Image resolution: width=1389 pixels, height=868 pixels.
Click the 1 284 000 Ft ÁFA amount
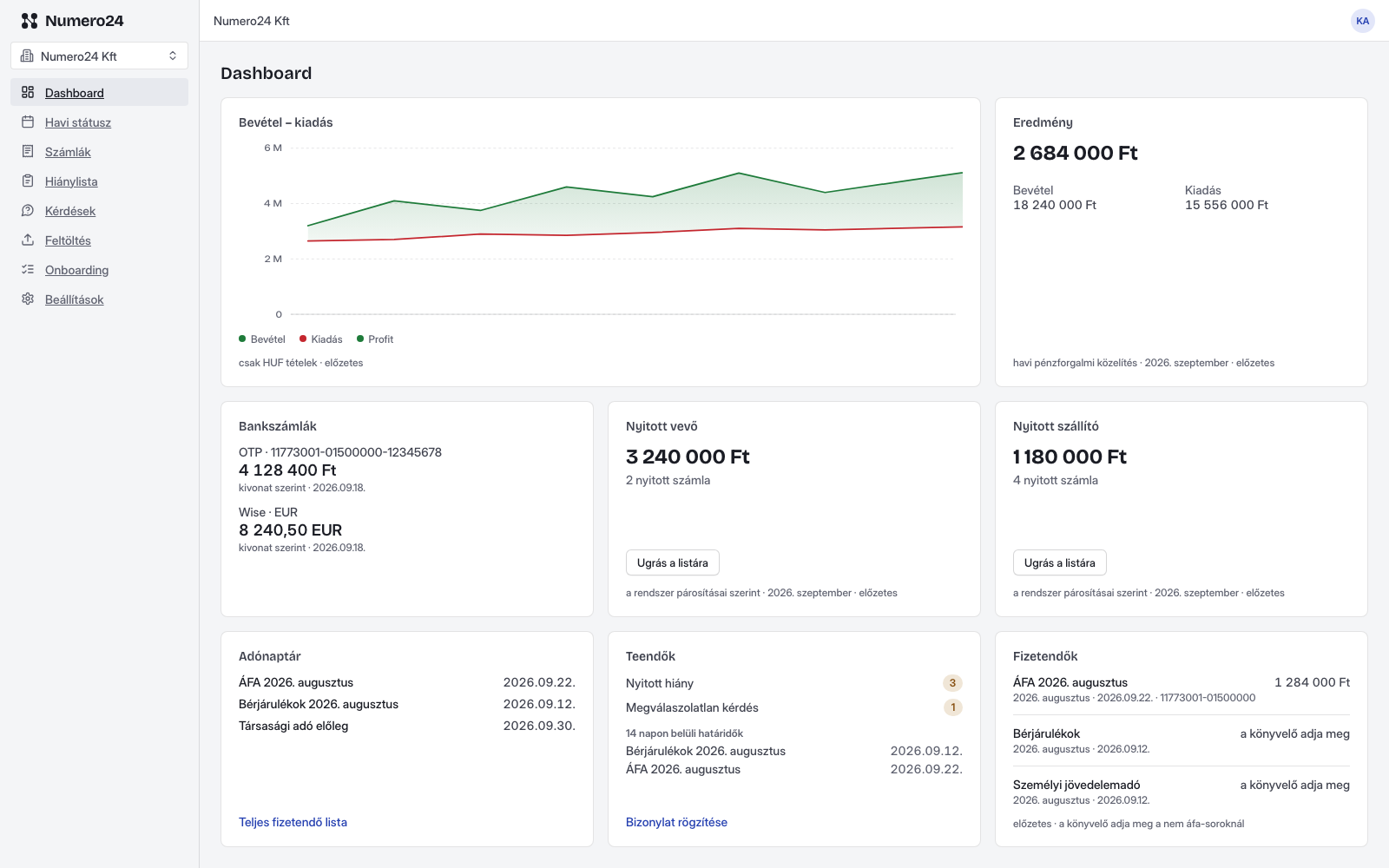coord(1312,682)
